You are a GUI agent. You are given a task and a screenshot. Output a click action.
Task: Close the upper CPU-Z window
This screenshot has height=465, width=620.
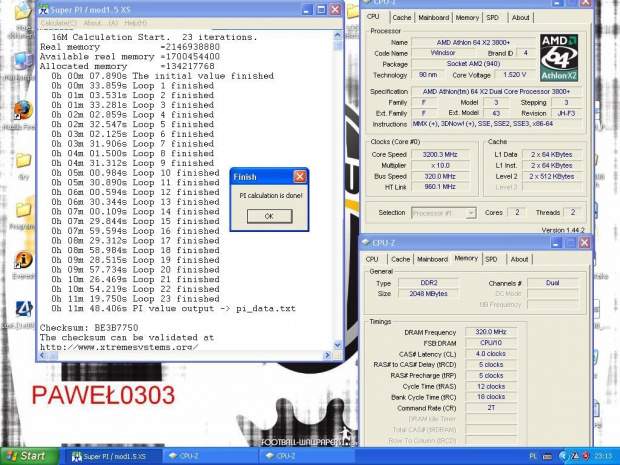585,3
